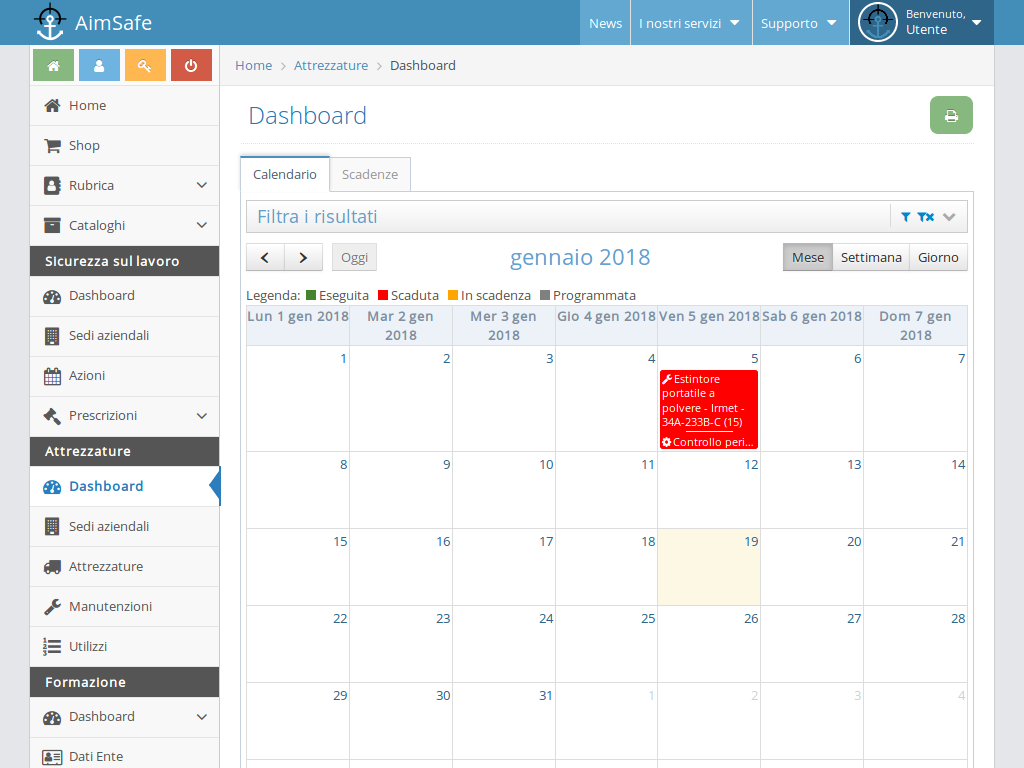Go to previous month with left arrow
1024x768 pixels.
coord(265,257)
